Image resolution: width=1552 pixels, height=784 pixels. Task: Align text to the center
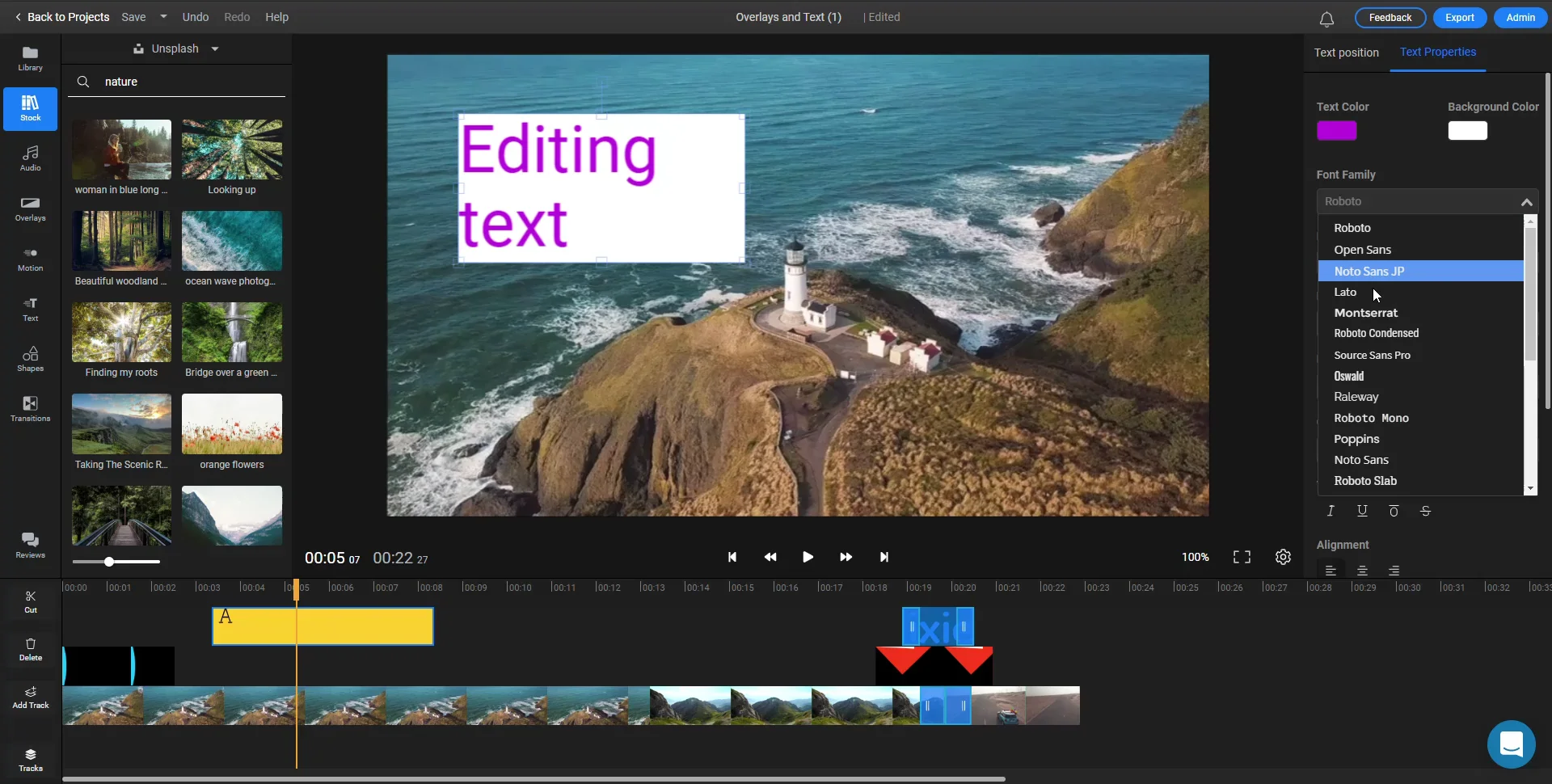(1362, 571)
